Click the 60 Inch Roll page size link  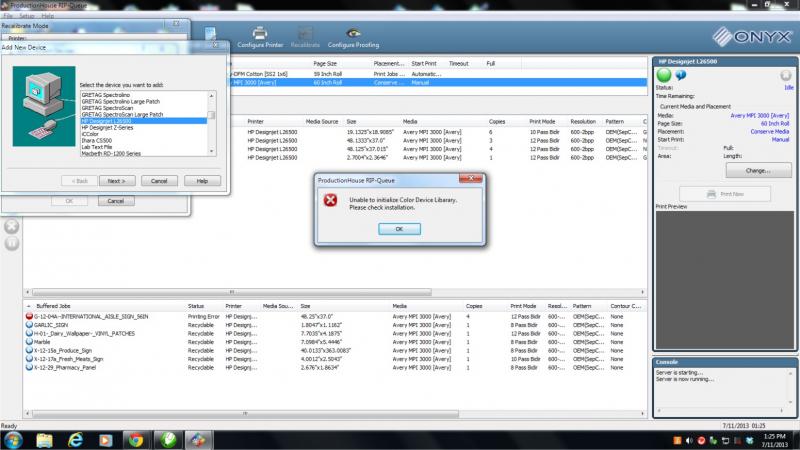774,123
